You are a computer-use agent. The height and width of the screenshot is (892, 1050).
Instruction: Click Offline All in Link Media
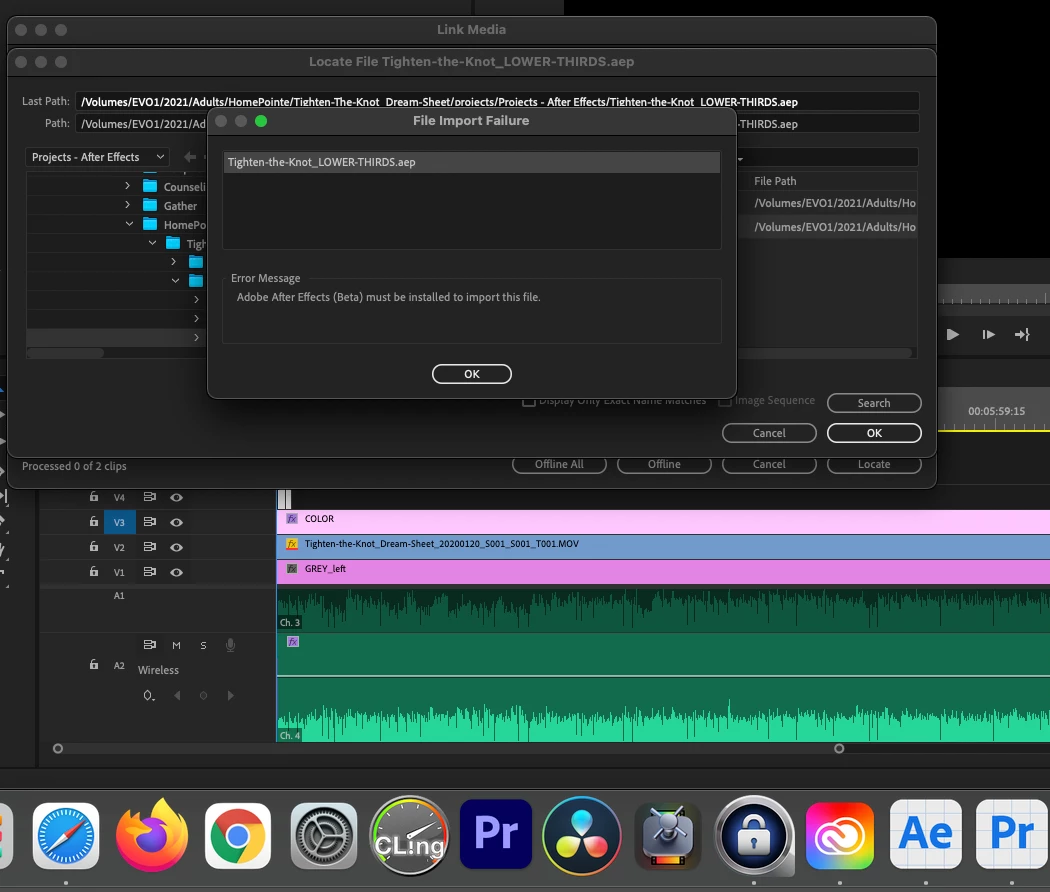click(x=559, y=464)
